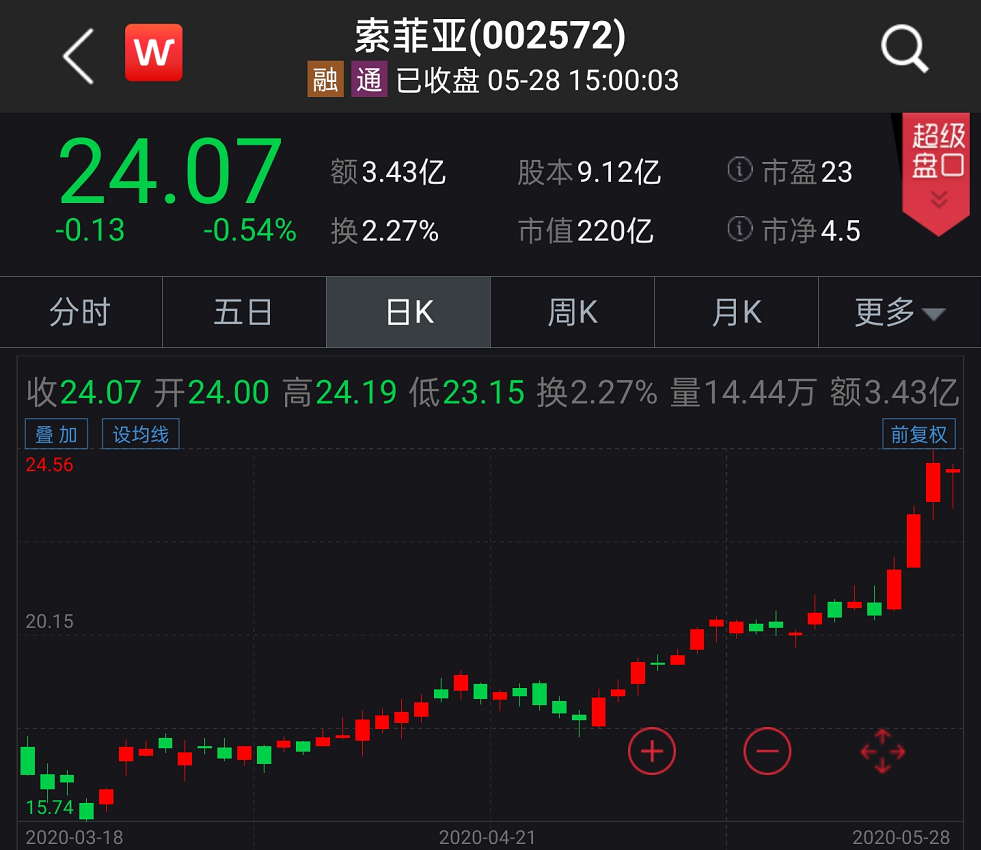Tap the 2020-03-18 start date label
This screenshot has height=850, width=981.
[74, 837]
